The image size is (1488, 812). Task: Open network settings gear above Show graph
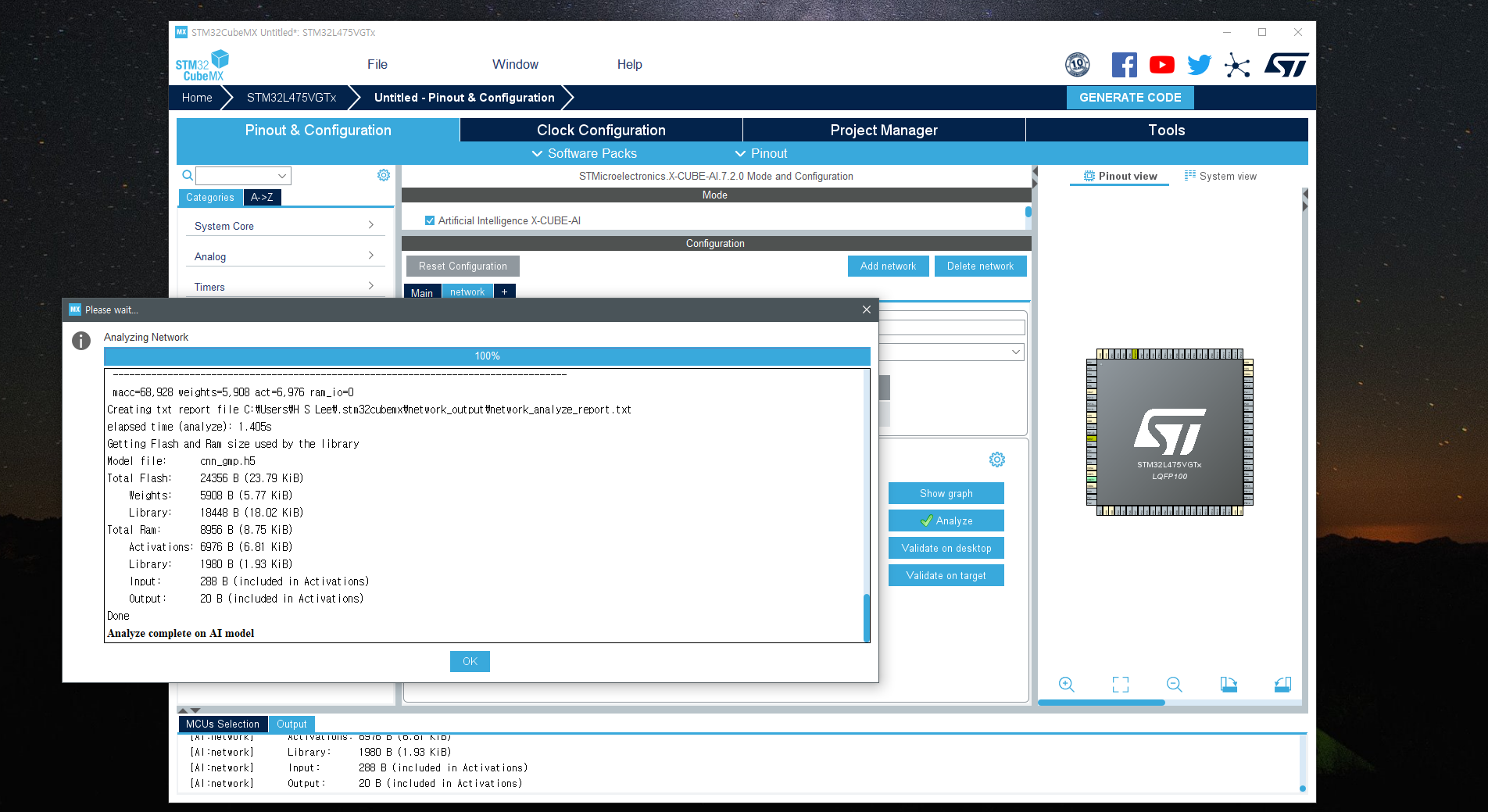pyautogui.click(x=997, y=460)
